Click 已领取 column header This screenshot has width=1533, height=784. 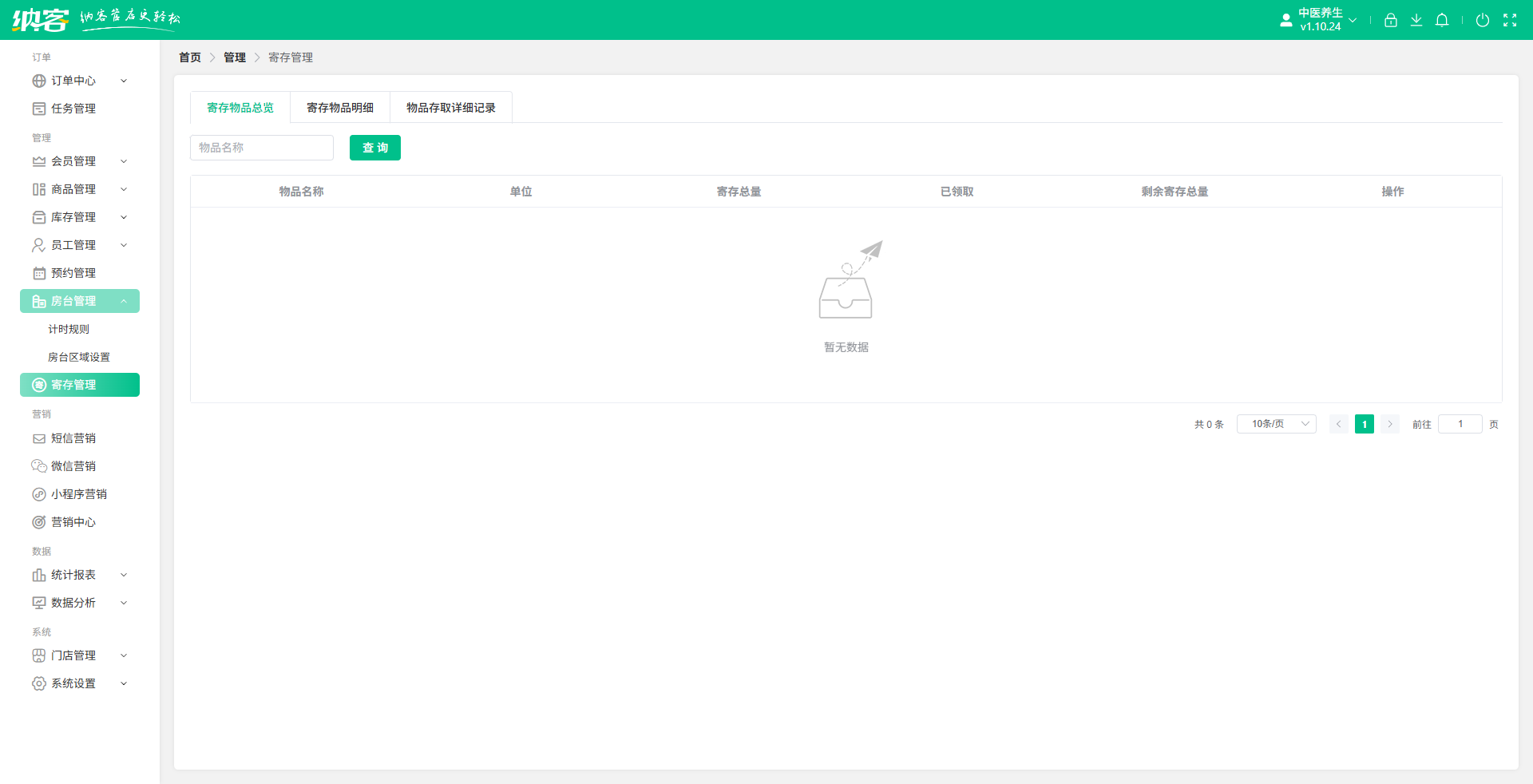(957, 192)
